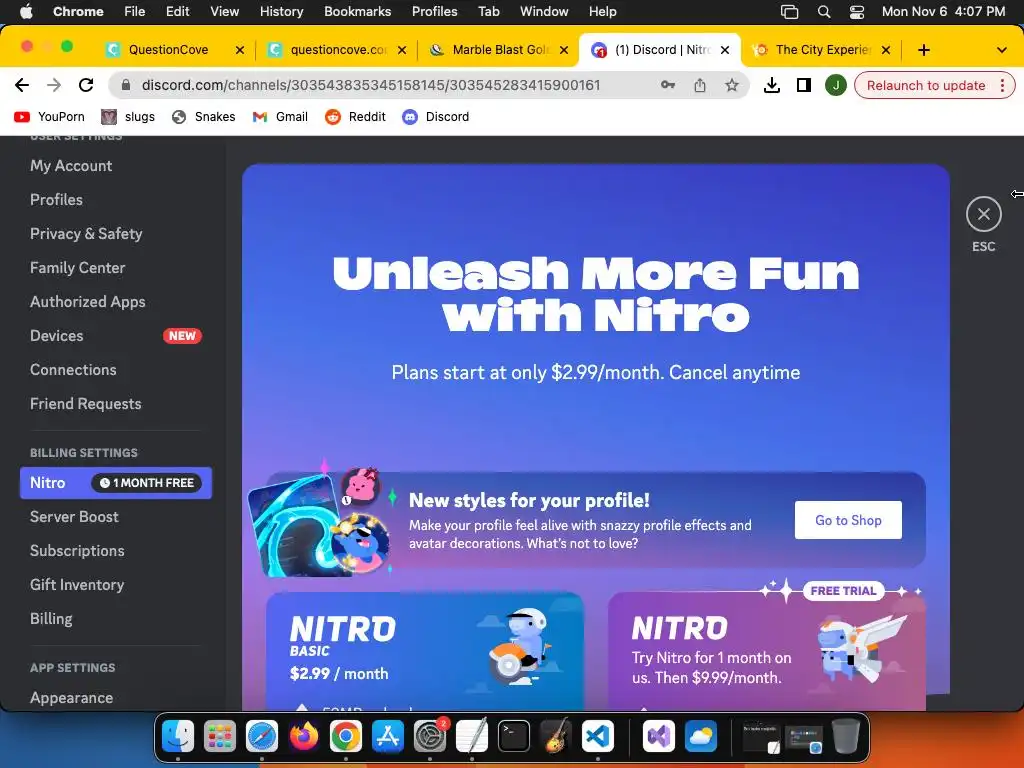Reload the Discord page
The width and height of the screenshot is (1024, 768).
[x=86, y=85]
